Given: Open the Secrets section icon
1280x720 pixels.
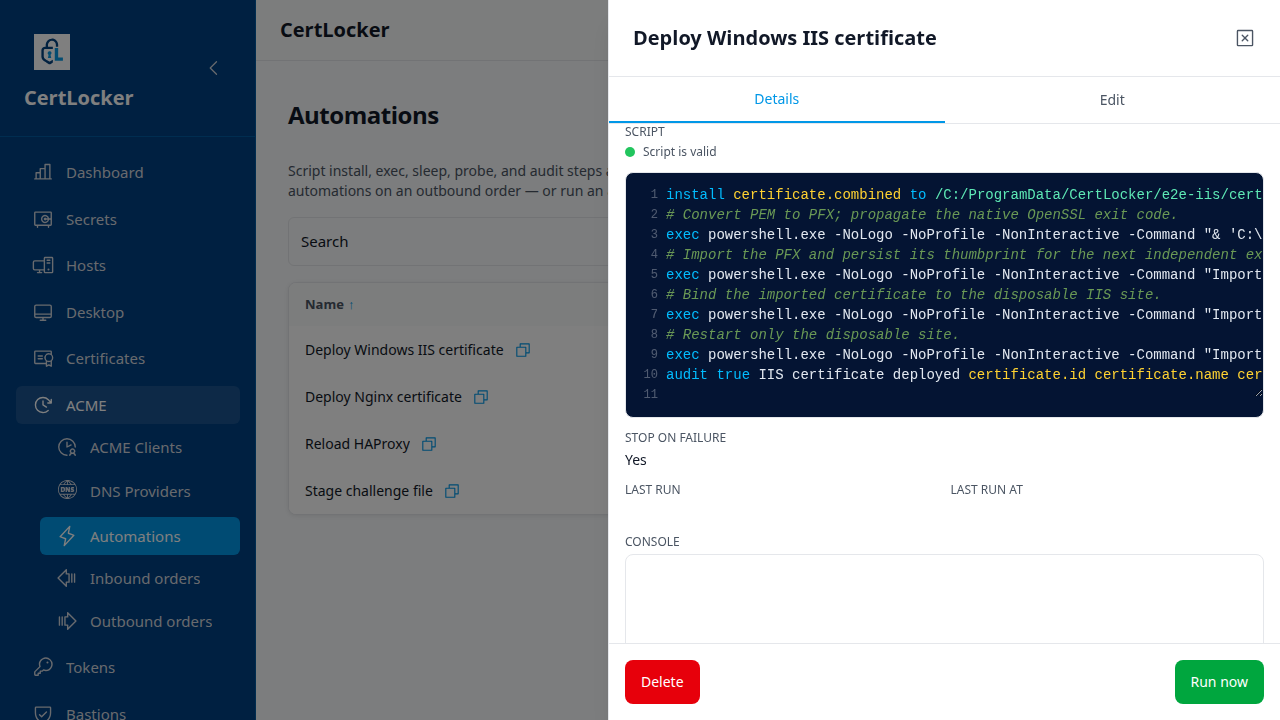Looking at the screenshot, I should click(x=43, y=219).
